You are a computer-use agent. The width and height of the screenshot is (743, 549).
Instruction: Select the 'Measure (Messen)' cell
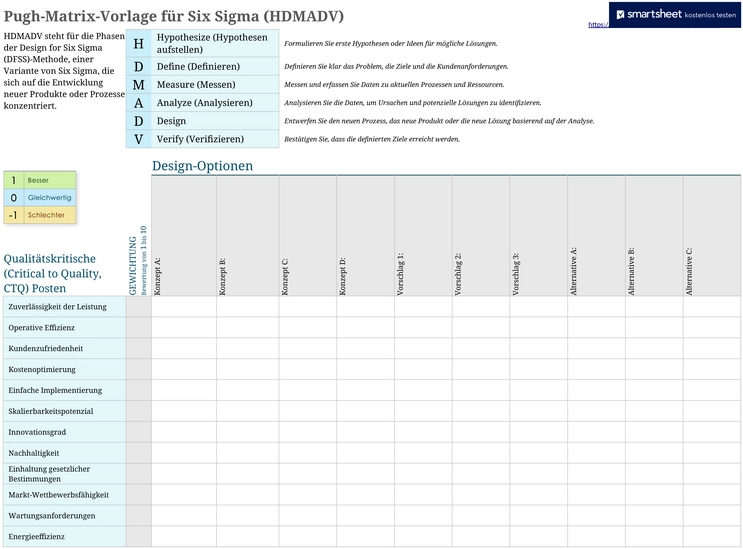point(215,85)
